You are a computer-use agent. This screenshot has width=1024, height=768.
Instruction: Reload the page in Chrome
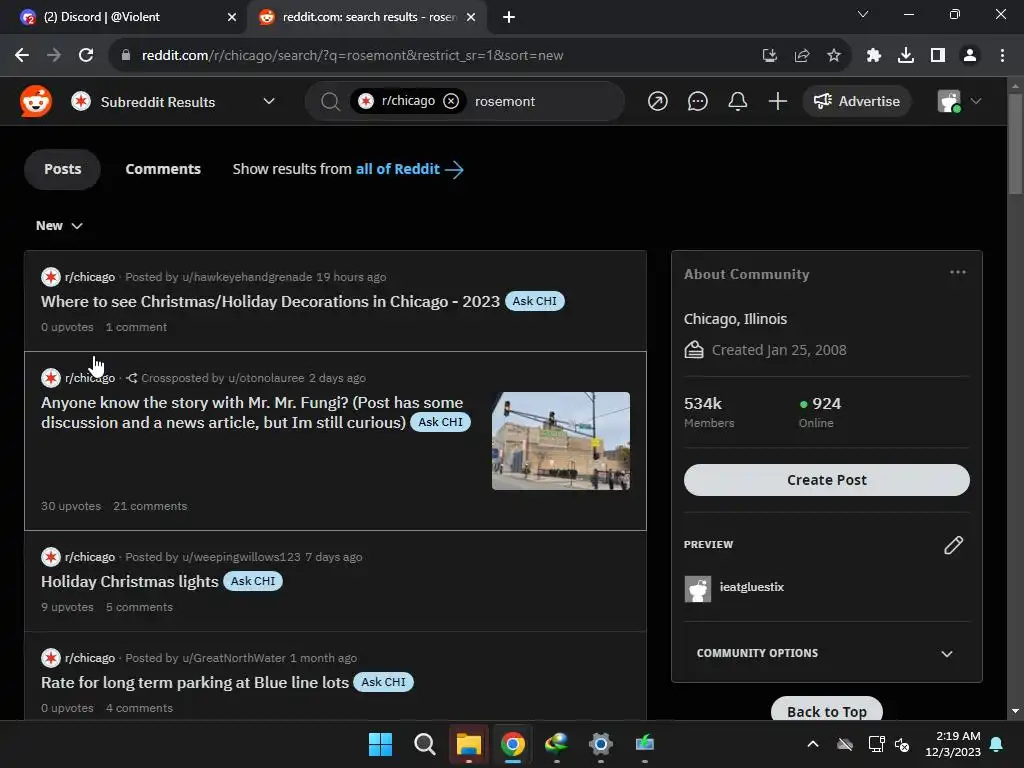[x=86, y=55]
